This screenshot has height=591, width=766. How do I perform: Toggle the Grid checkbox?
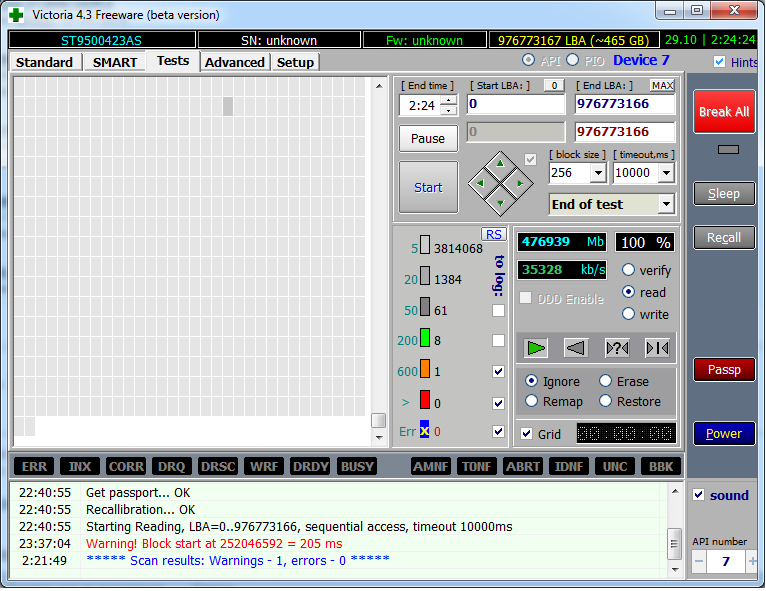[x=527, y=434]
